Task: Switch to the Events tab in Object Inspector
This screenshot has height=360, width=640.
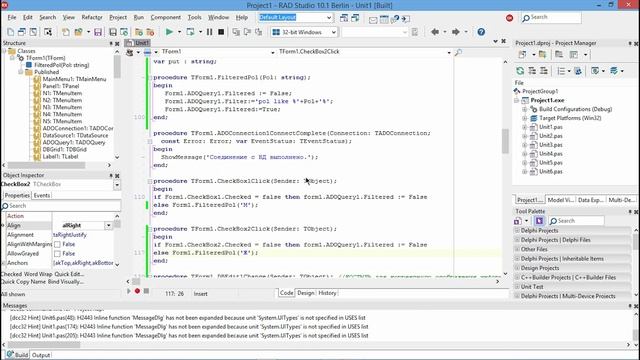Action: pos(42,196)
